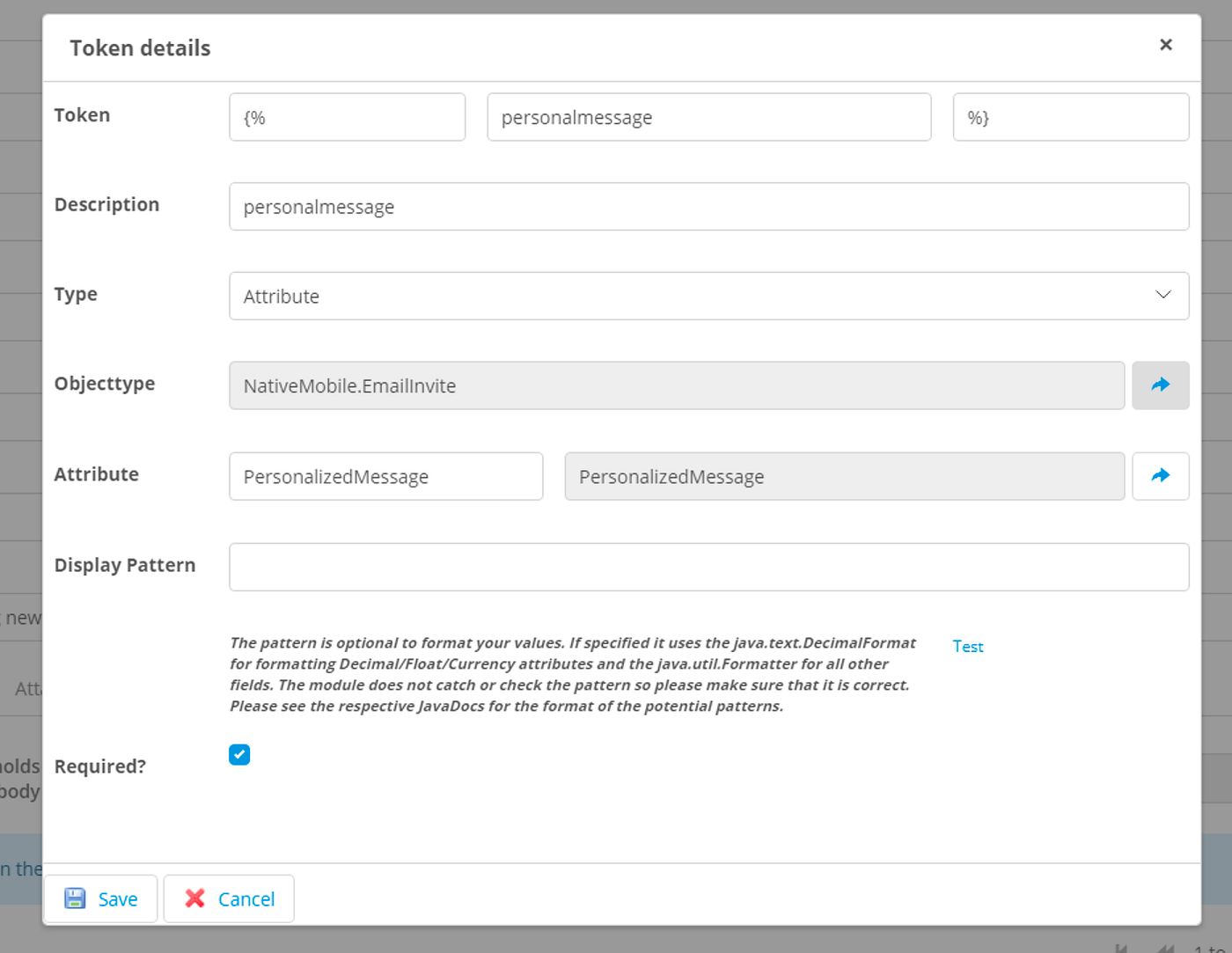The height and width of the screenshot is (953, 1232).
Task: Save the token details
Action: point(100,898)
